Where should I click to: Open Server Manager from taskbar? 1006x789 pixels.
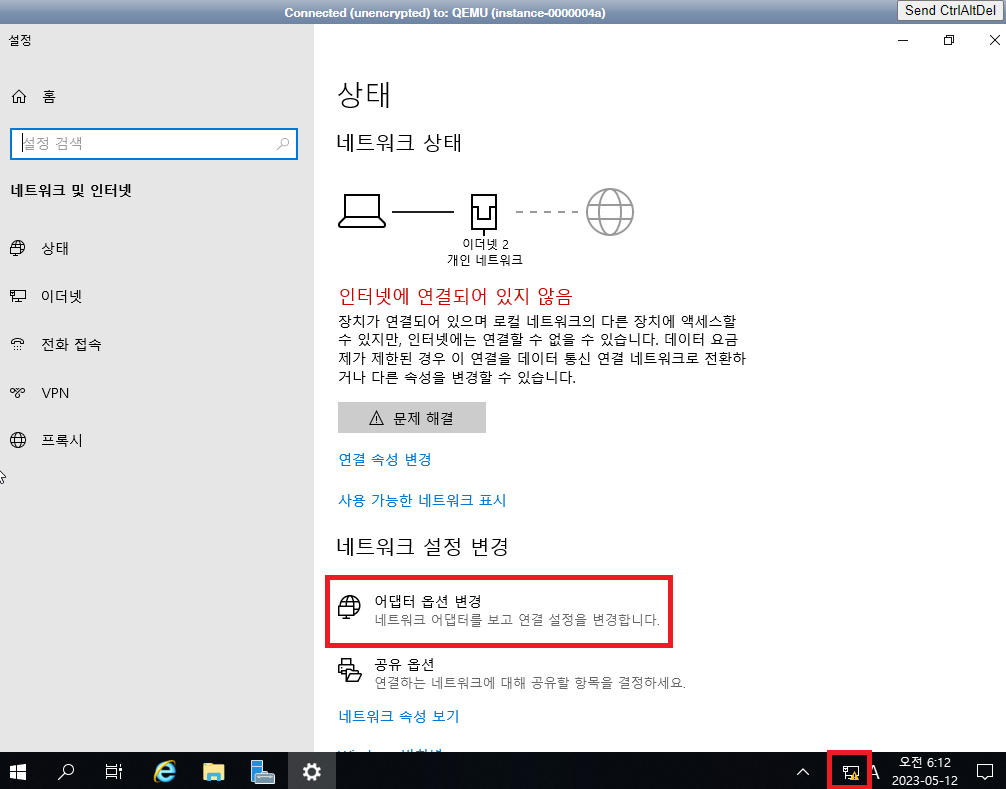tap(262, 771)
